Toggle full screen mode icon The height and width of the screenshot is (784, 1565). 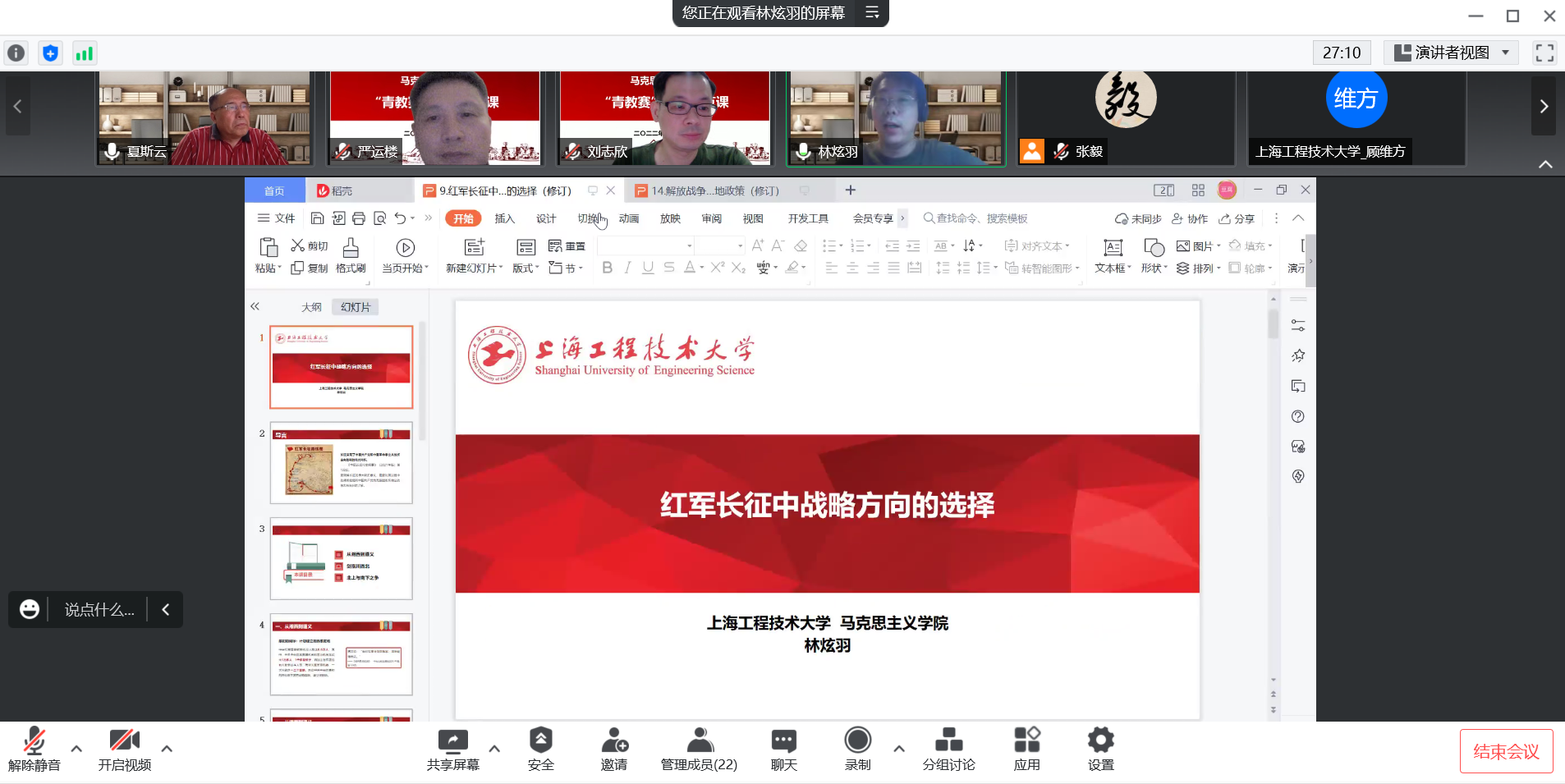click(1544, 53)
